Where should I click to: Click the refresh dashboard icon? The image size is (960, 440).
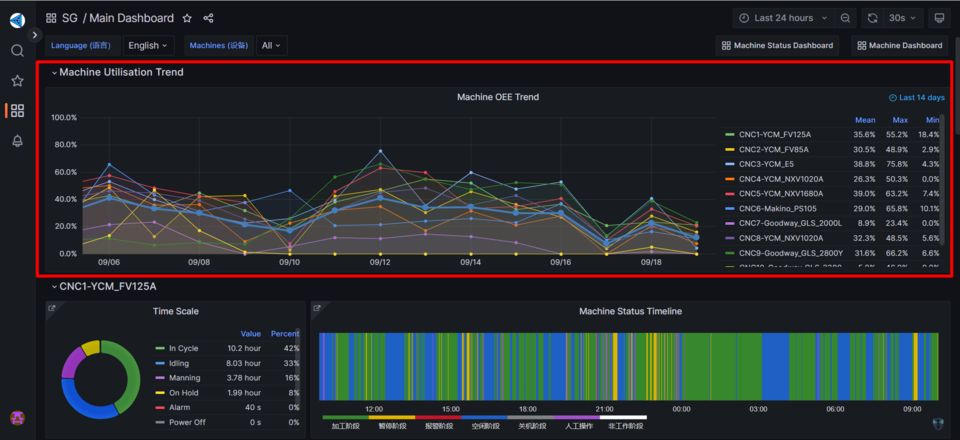coord(873,18)
